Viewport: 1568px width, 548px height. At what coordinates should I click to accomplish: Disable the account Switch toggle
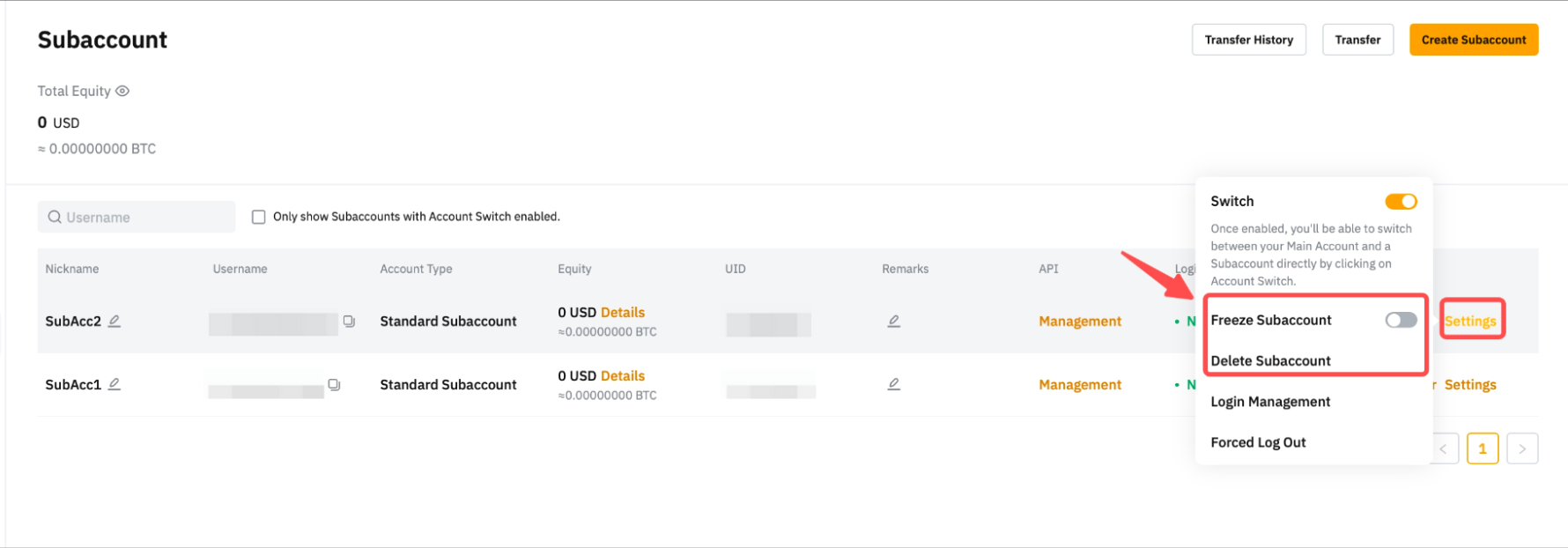(1401, 202)
